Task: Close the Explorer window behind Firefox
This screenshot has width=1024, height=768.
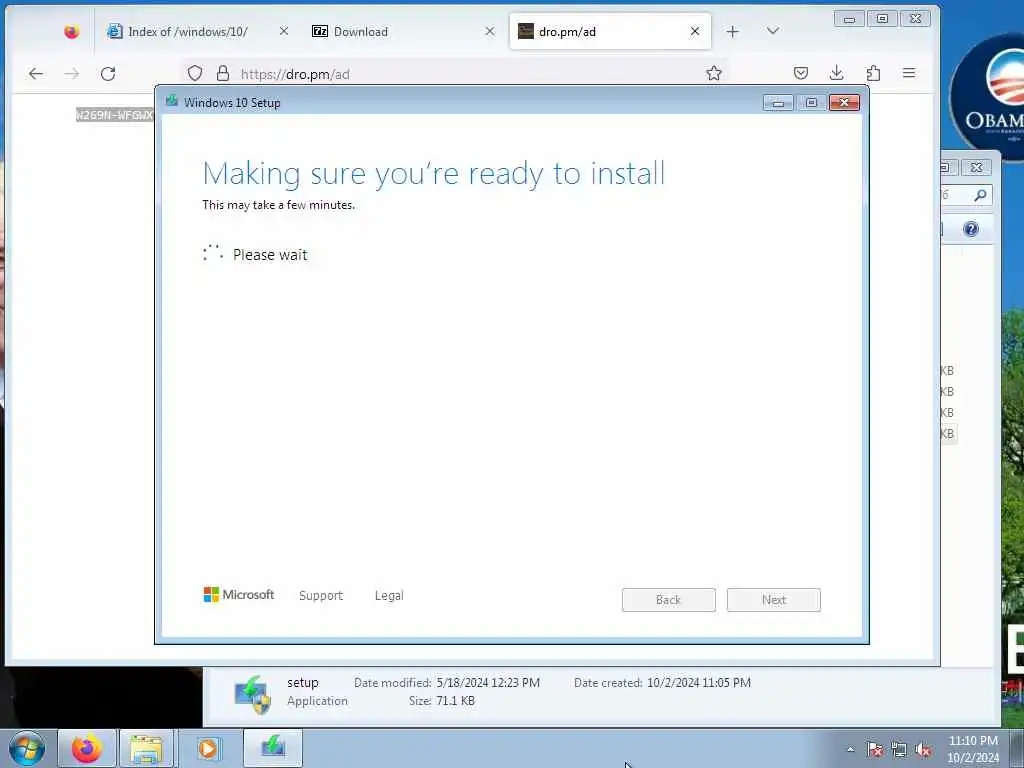Action: (x=976, y=168)
